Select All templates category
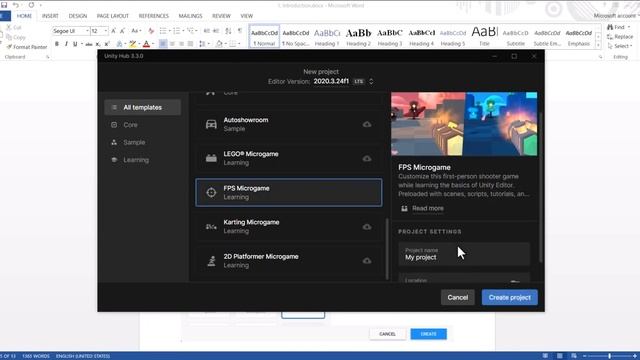The width and height of the screenshot is (640, 360). tap(142, 107)
